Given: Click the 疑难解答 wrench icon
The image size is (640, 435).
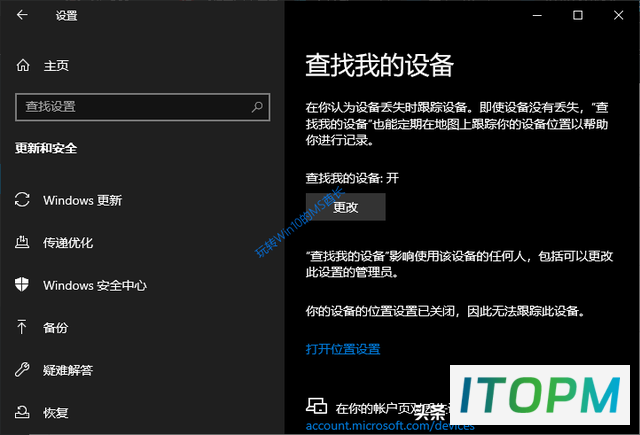Looking at the screenshot, I should 22,370.
